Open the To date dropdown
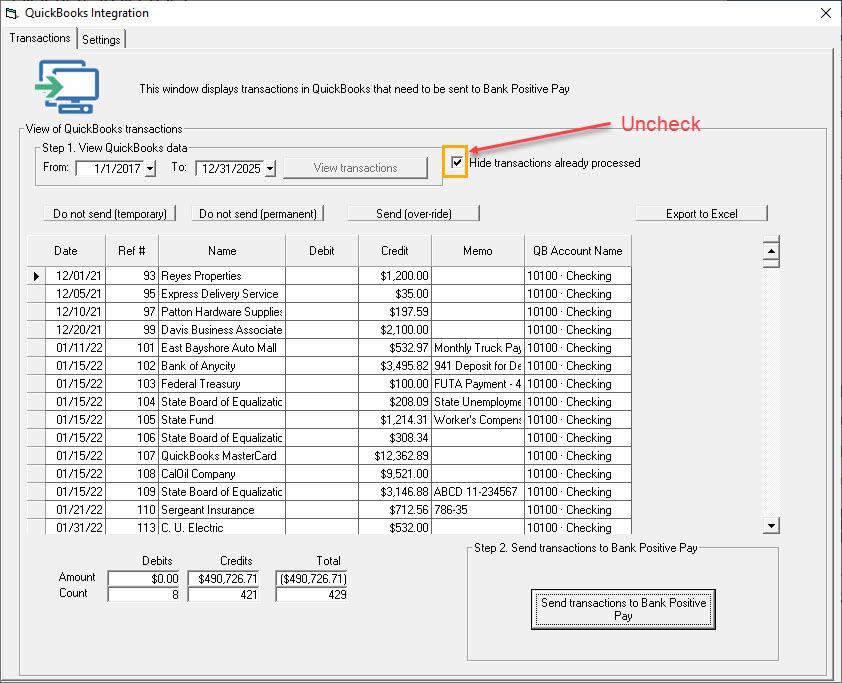842x683 pixels. coord(270,169)
